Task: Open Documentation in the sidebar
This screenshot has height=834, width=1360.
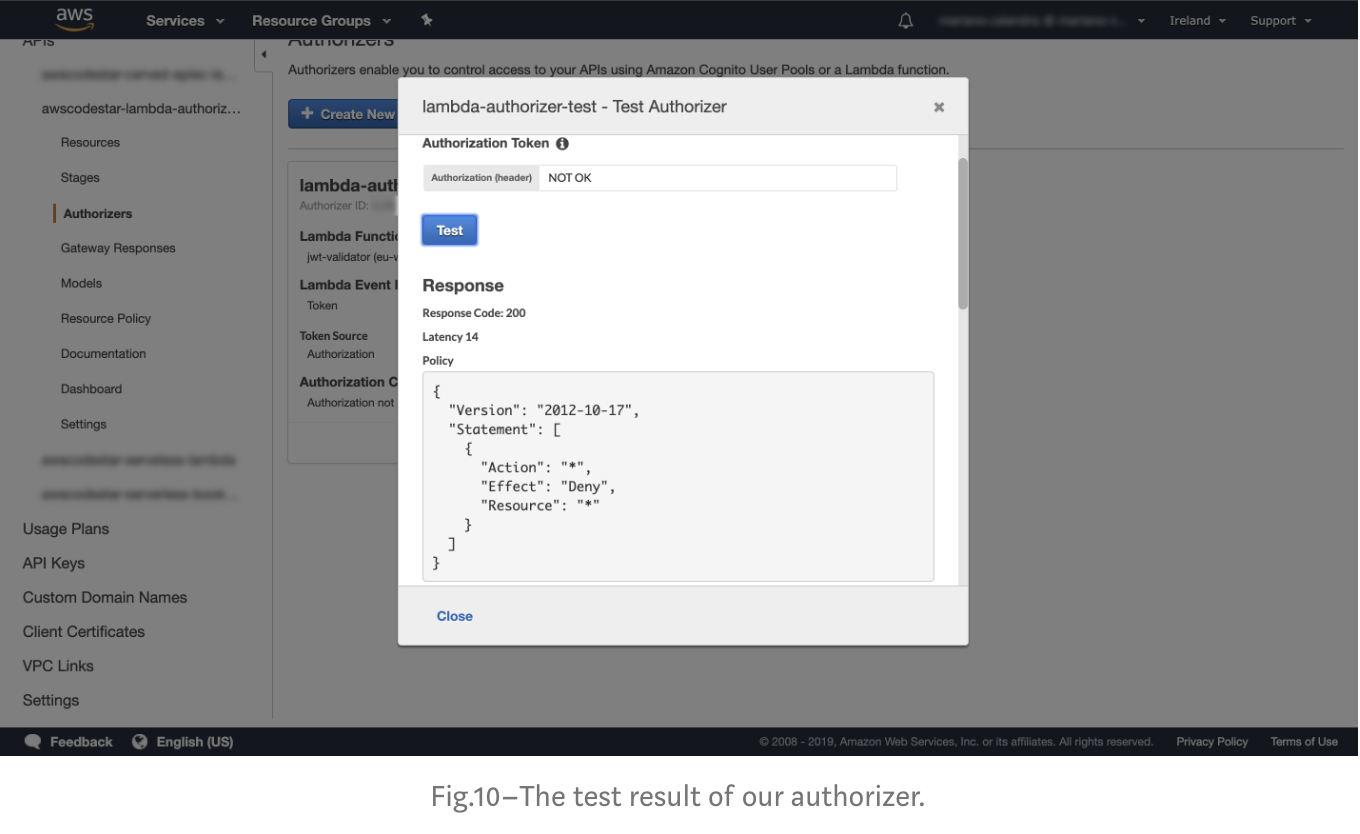Action: click(103, 353)
